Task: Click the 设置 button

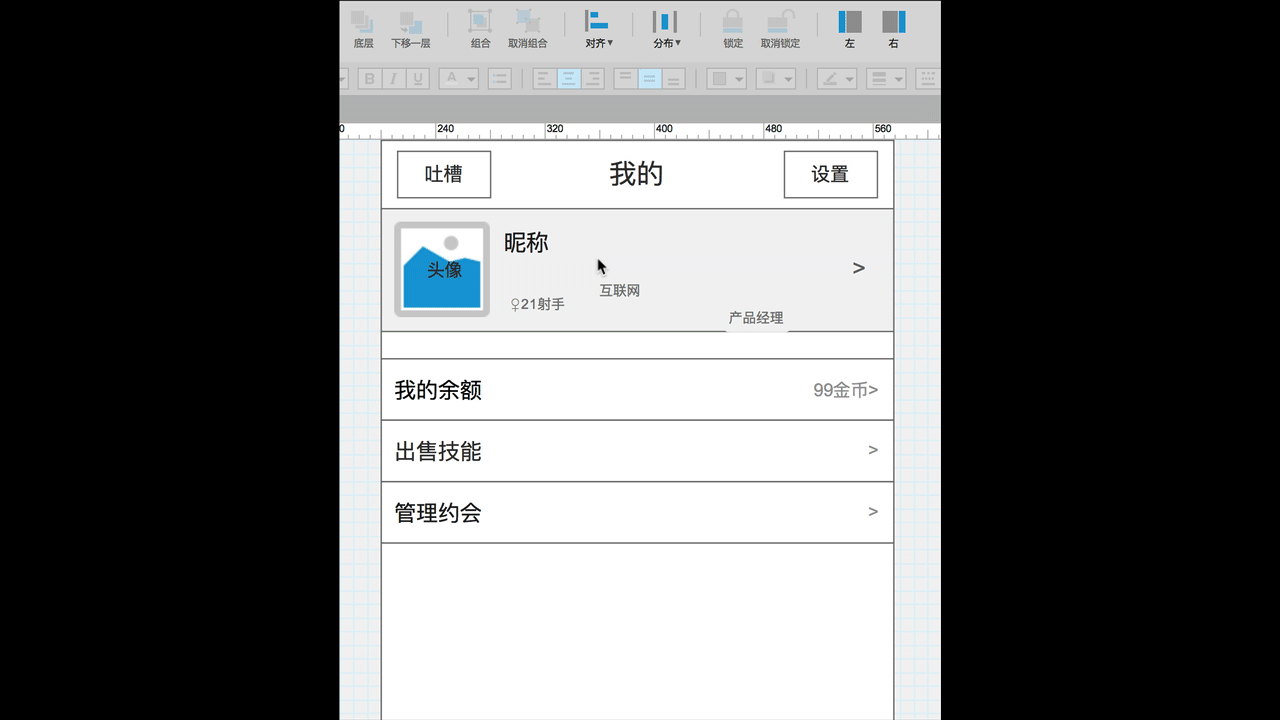Action: click(830, 175)
